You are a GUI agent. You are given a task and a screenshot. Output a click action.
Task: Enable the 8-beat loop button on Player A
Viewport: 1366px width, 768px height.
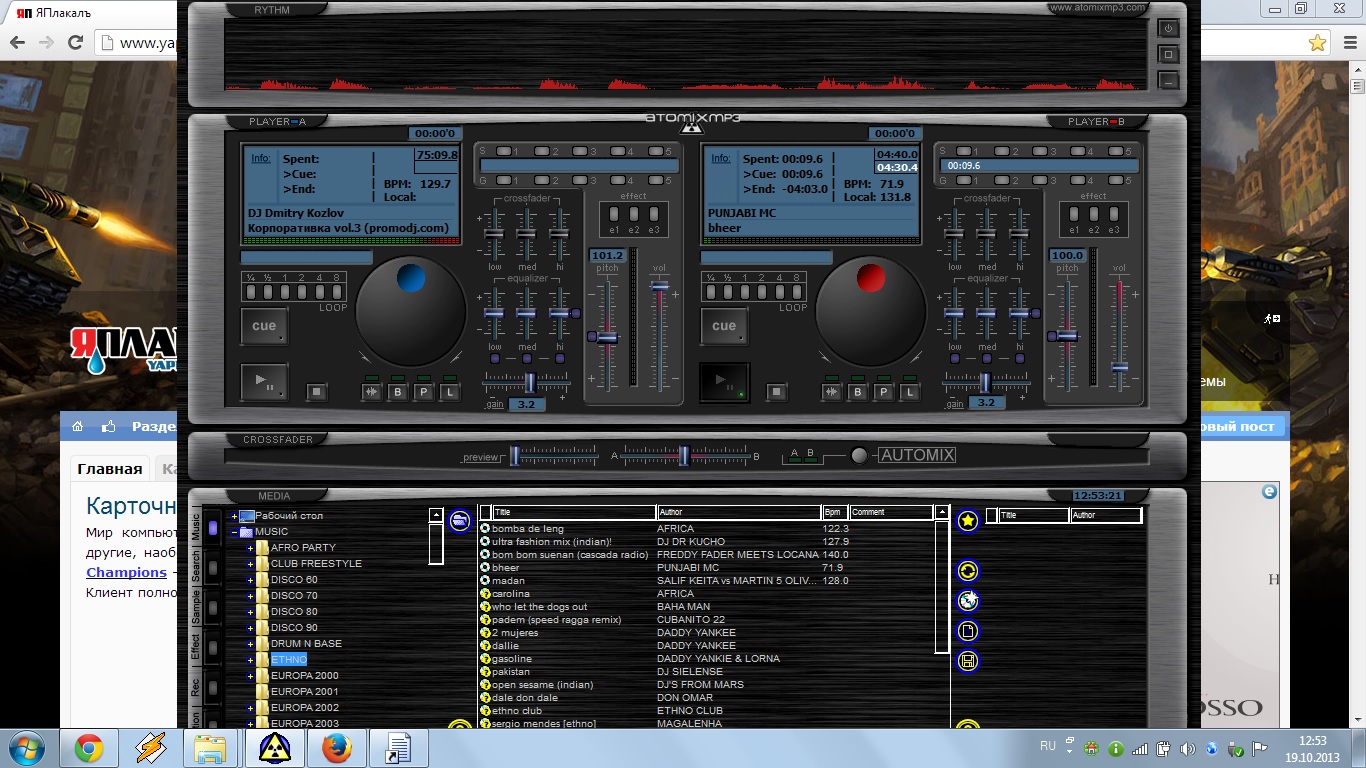click(x=336, y=293)
